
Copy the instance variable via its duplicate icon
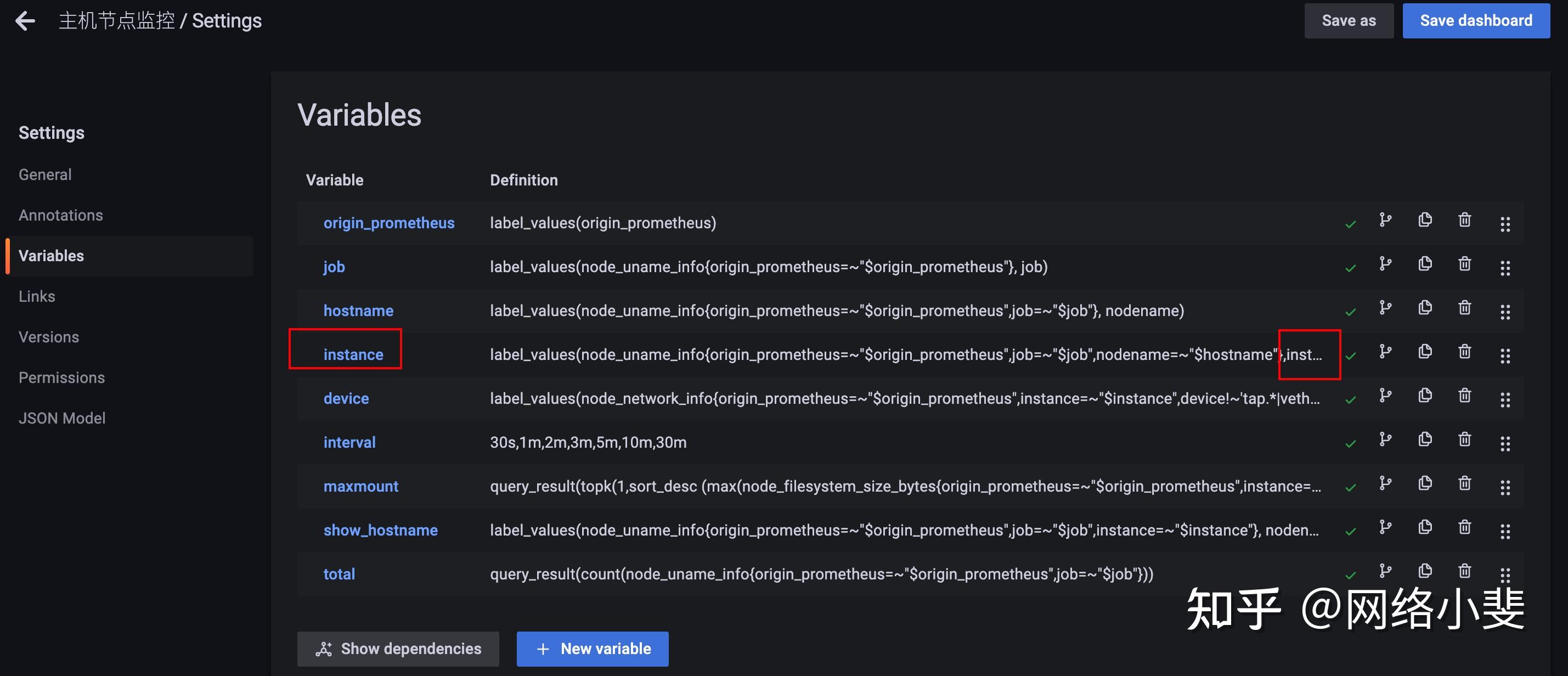coord(1425,352)
